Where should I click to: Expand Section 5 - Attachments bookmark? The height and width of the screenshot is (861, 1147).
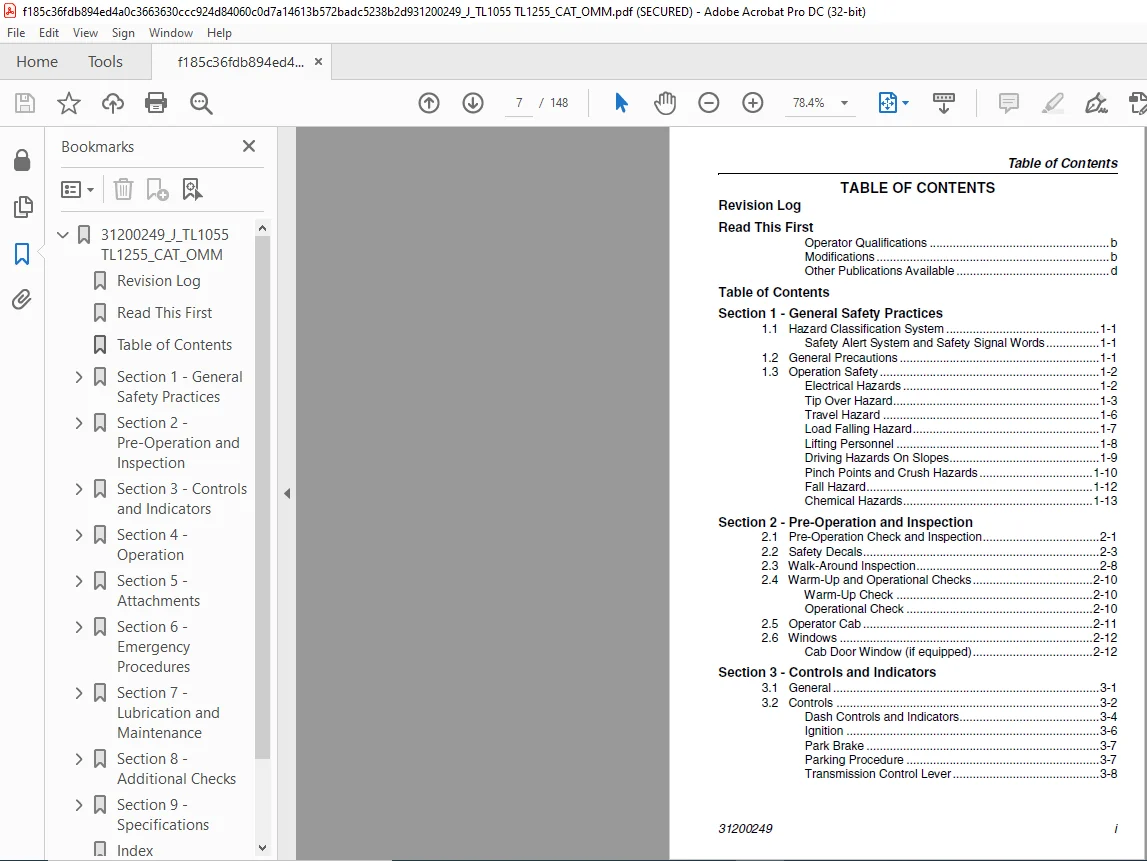click(79, 581)
